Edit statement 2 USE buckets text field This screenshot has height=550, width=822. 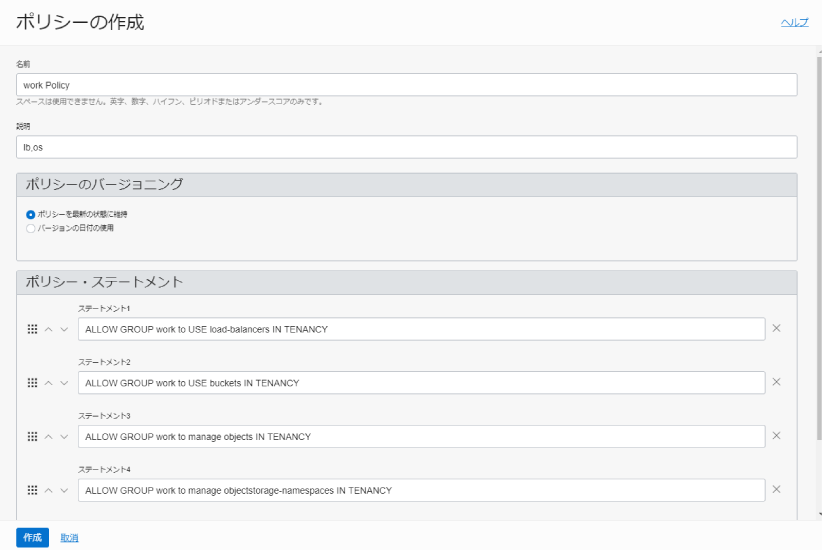pos(421,383)
